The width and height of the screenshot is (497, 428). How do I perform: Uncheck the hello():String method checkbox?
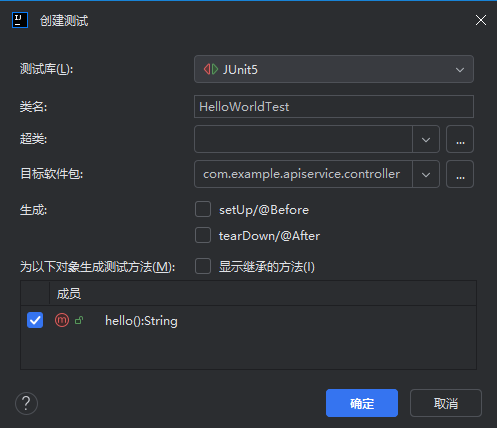click(x=35, y=320)
